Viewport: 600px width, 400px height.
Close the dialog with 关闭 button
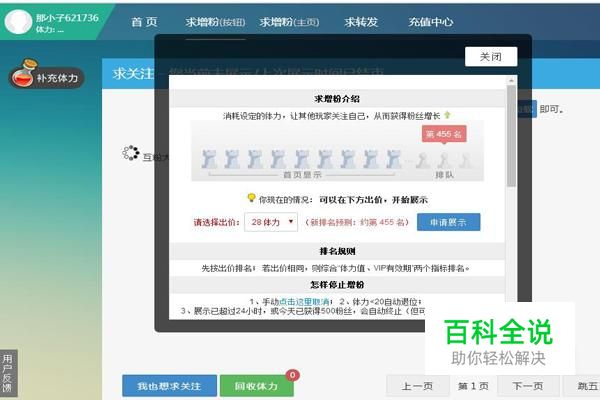click(491, 57)
